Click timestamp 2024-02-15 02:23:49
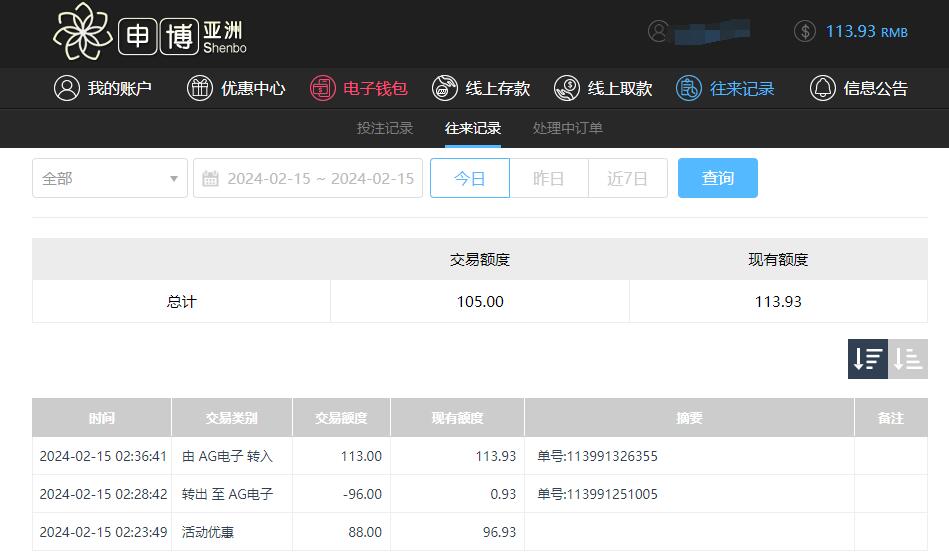This screenshot has height=559, width=949. coord(103,532)
